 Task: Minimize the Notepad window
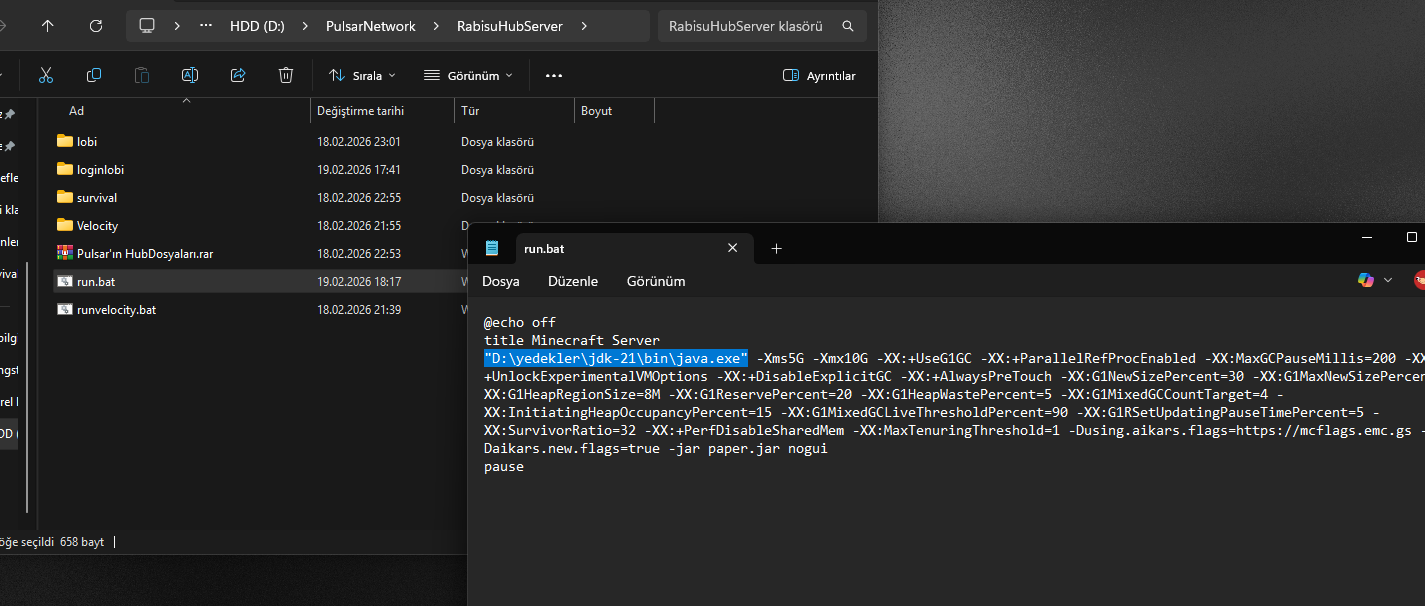(x=1366, y=238)
